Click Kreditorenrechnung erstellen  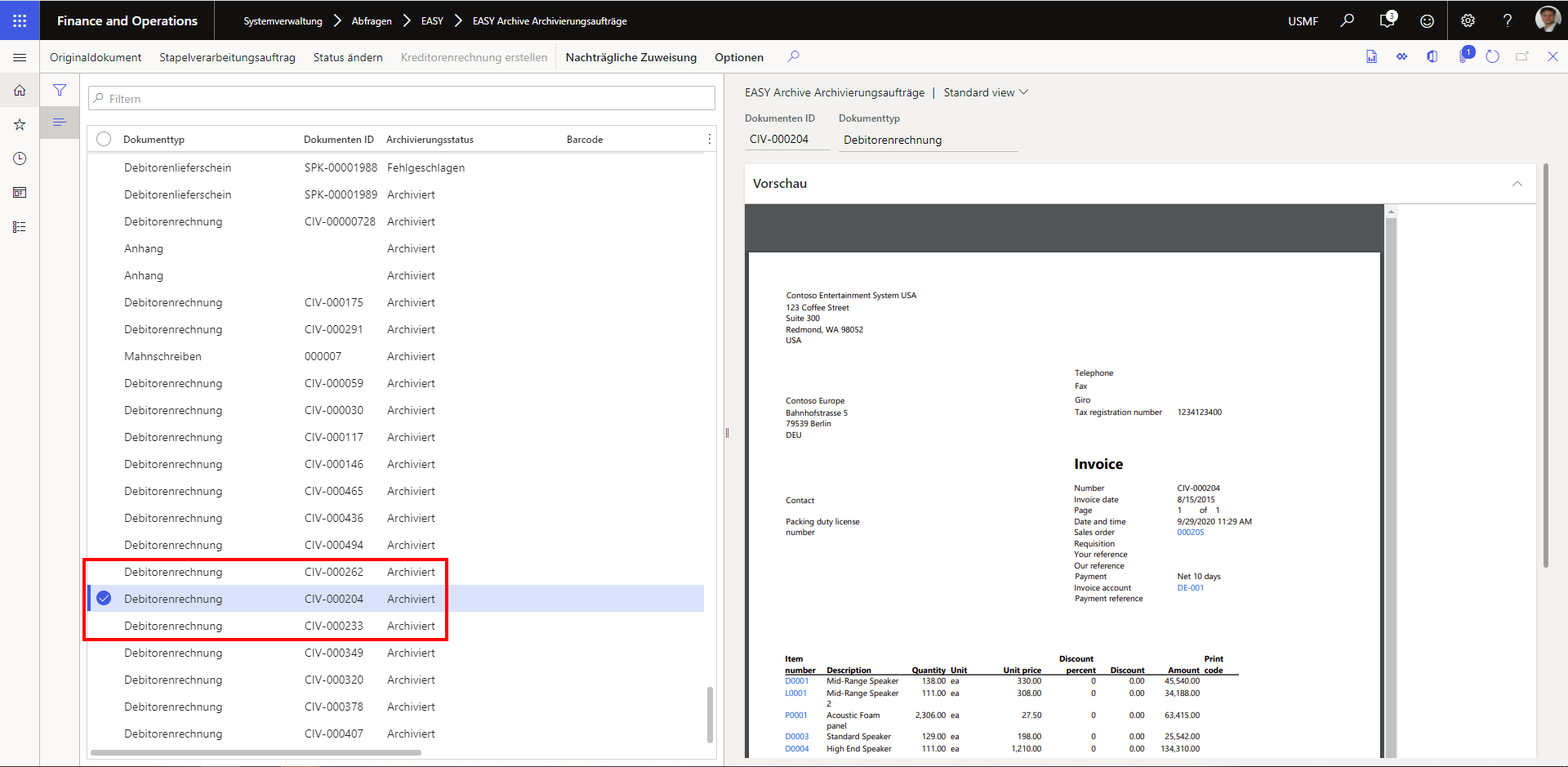[474, 57]
